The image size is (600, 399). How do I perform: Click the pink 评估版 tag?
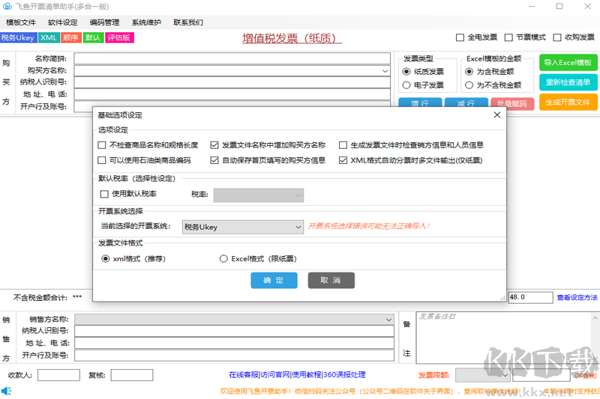pyautogui.click(x=119, y=37)
